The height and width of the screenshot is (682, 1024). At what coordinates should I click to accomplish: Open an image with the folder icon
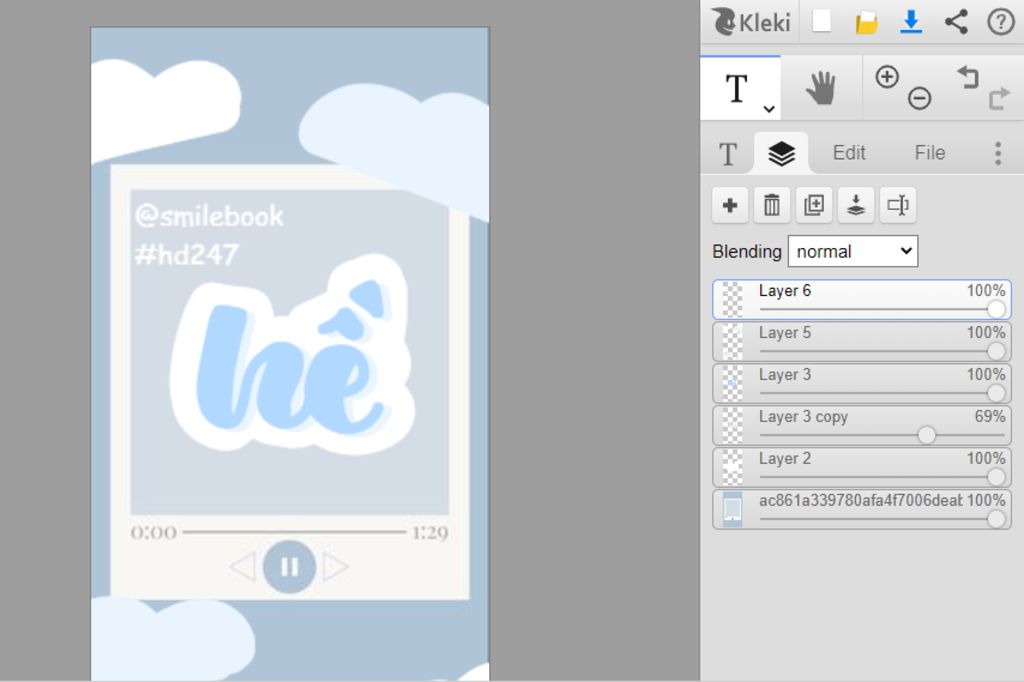coord(866,23)
